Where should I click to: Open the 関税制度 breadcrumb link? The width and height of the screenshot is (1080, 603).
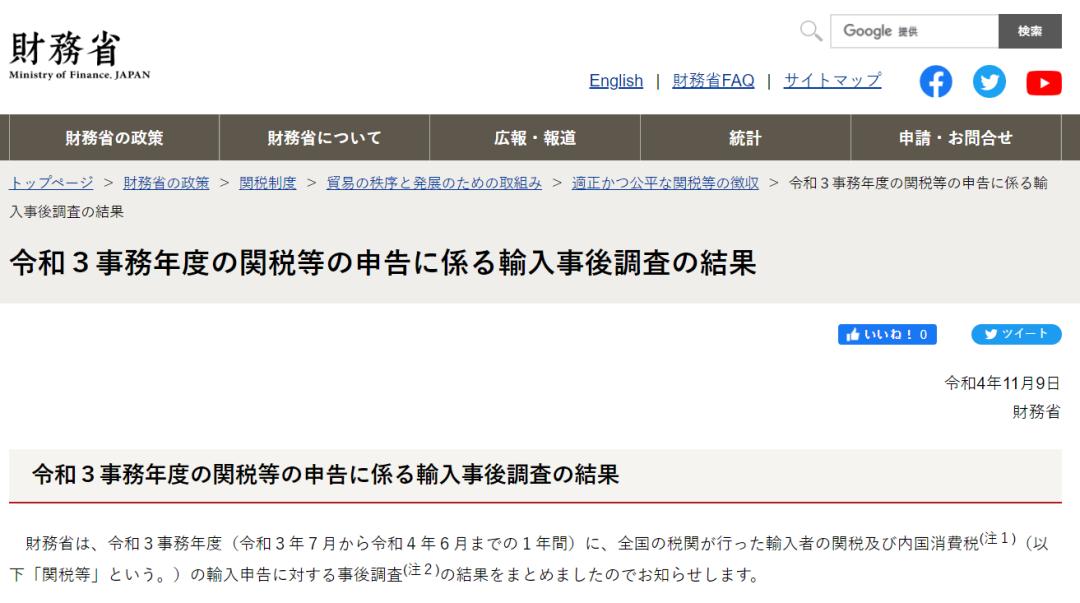(264, 184)
